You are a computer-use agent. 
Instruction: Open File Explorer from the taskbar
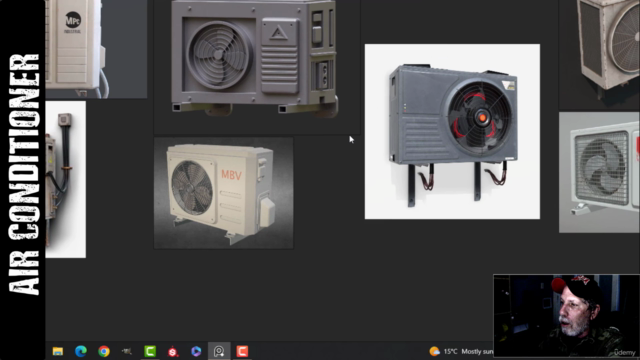click(58, 351)
